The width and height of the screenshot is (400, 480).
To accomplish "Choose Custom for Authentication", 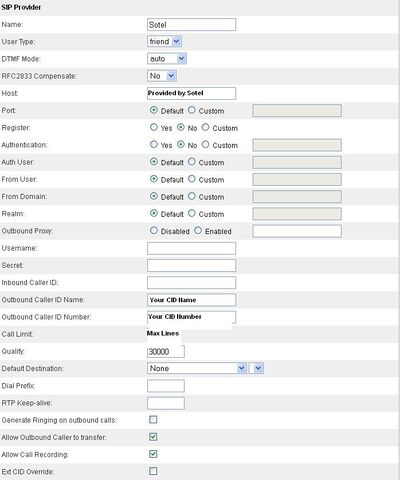I will (x=205, y=144).
